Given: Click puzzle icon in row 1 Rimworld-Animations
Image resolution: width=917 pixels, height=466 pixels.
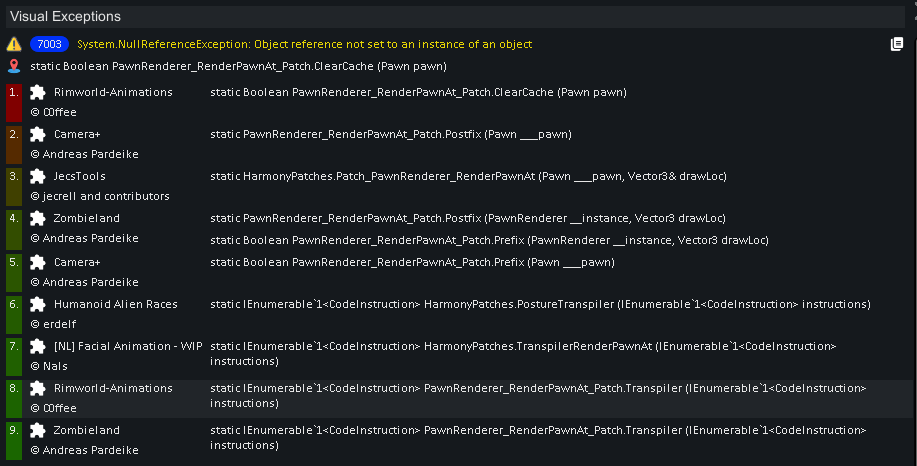Looking at the screenshot, I should 38,92.
